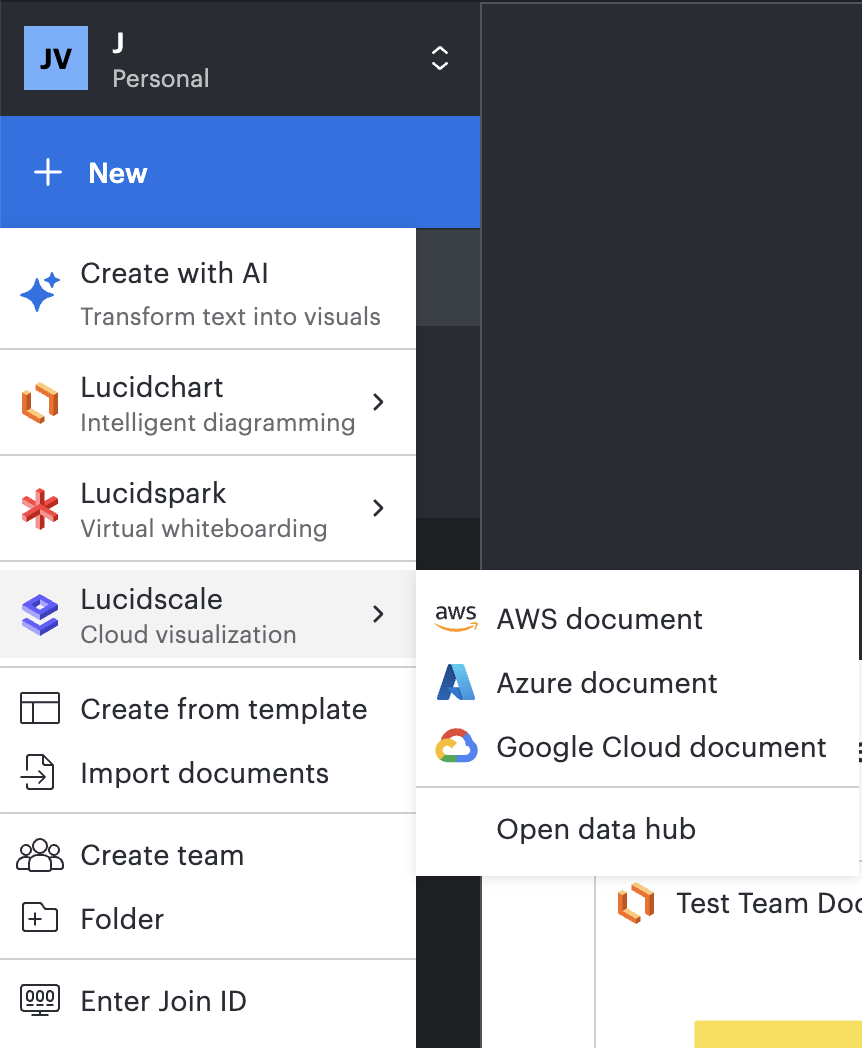Create an AWS document
Image resolution: width=862 pixels, height=1048 pixels.
click(x=637, y=619)
